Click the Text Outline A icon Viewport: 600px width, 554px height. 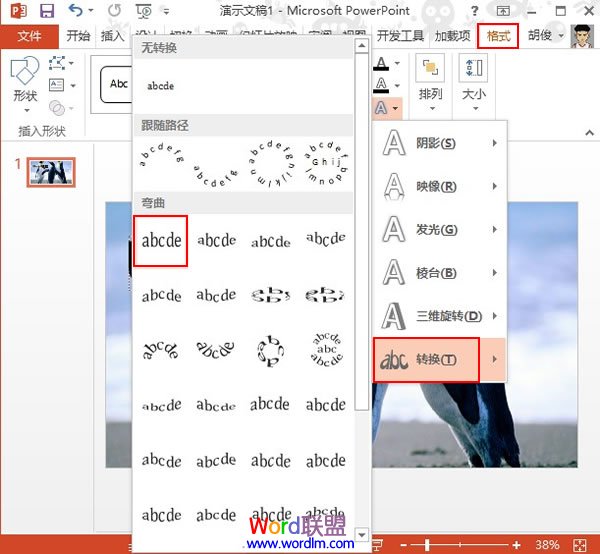(x=382, y=85)
